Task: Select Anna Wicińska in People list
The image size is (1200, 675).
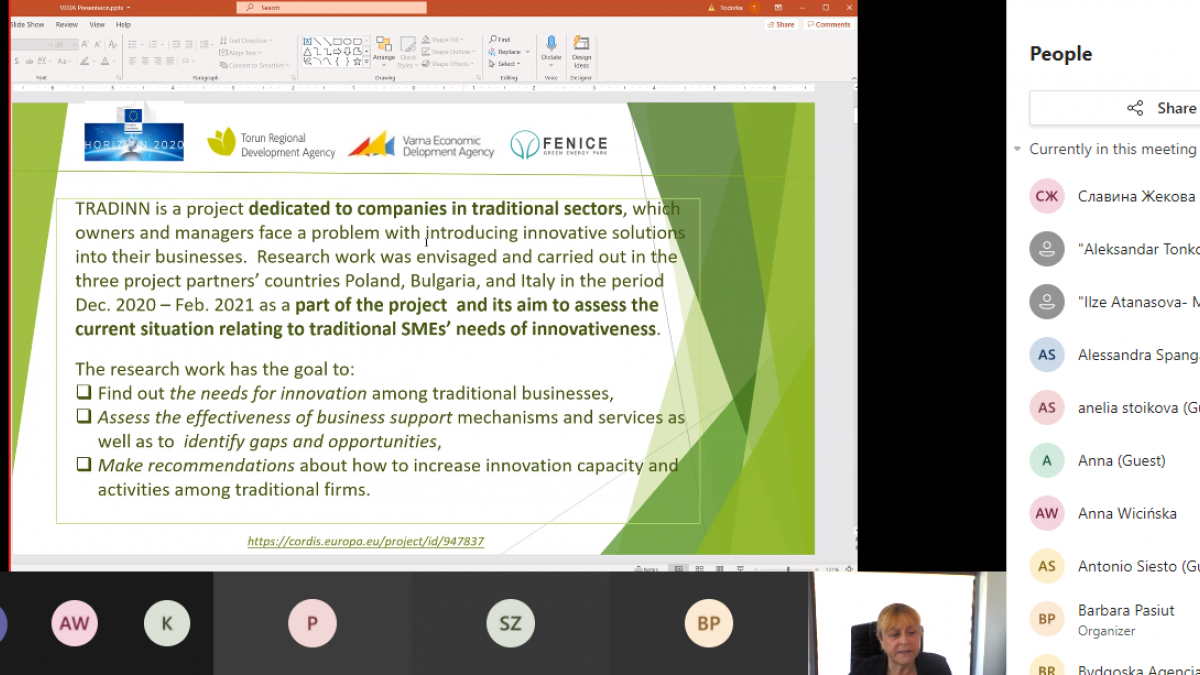Action: 1115,514
